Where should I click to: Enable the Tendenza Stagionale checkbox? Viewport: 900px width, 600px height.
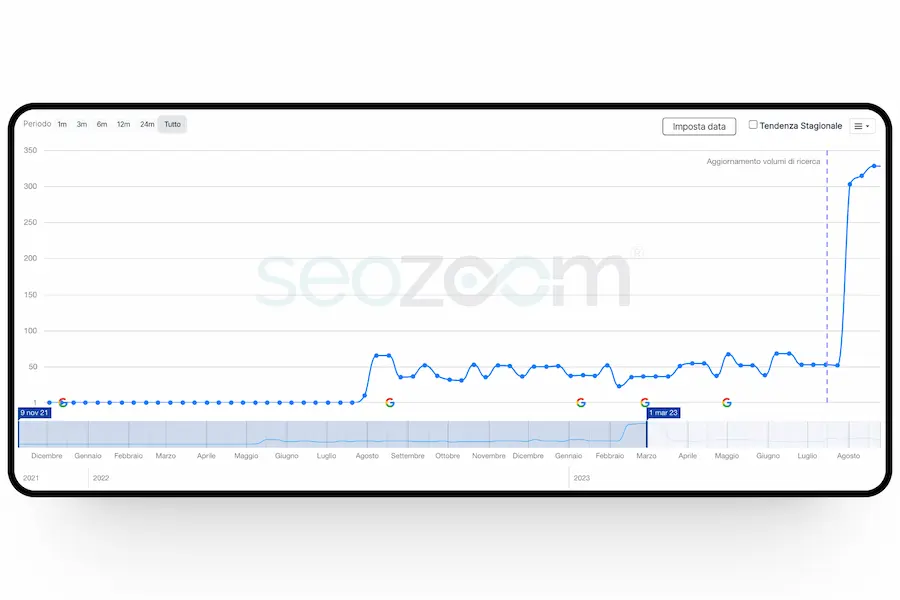click(754, 125)
